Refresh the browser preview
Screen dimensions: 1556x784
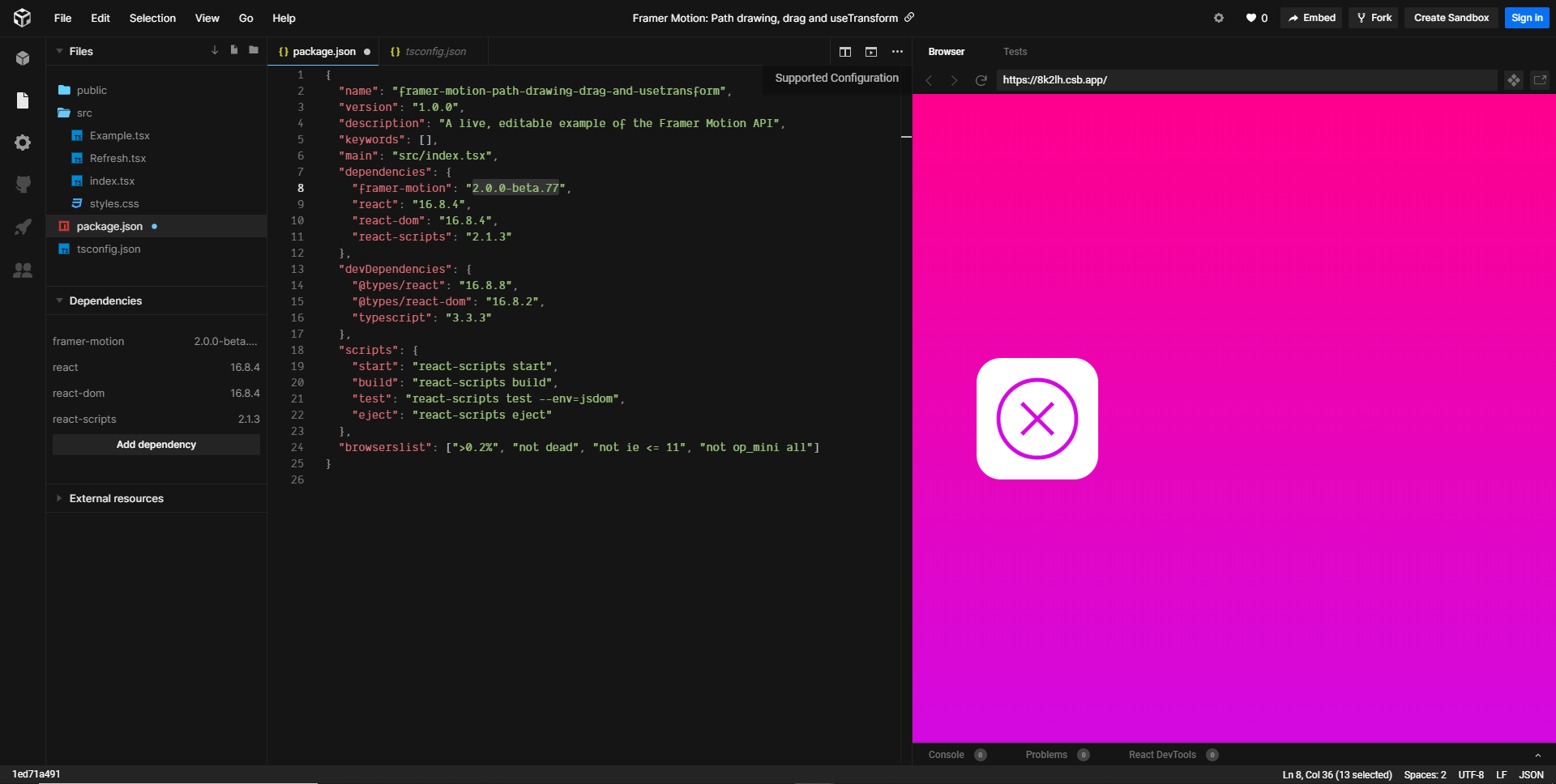(981, 80)
